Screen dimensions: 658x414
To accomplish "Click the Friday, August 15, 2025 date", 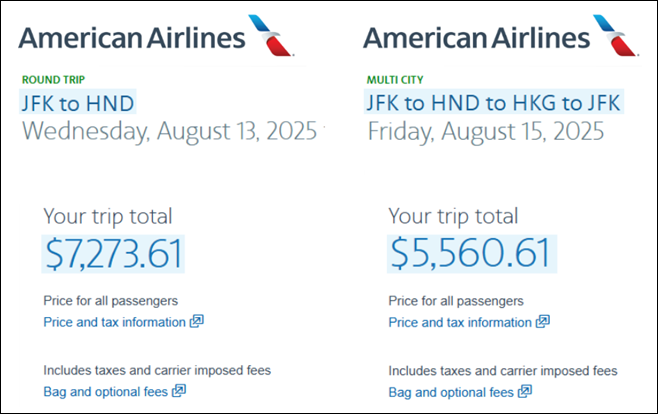I will 485,131.
